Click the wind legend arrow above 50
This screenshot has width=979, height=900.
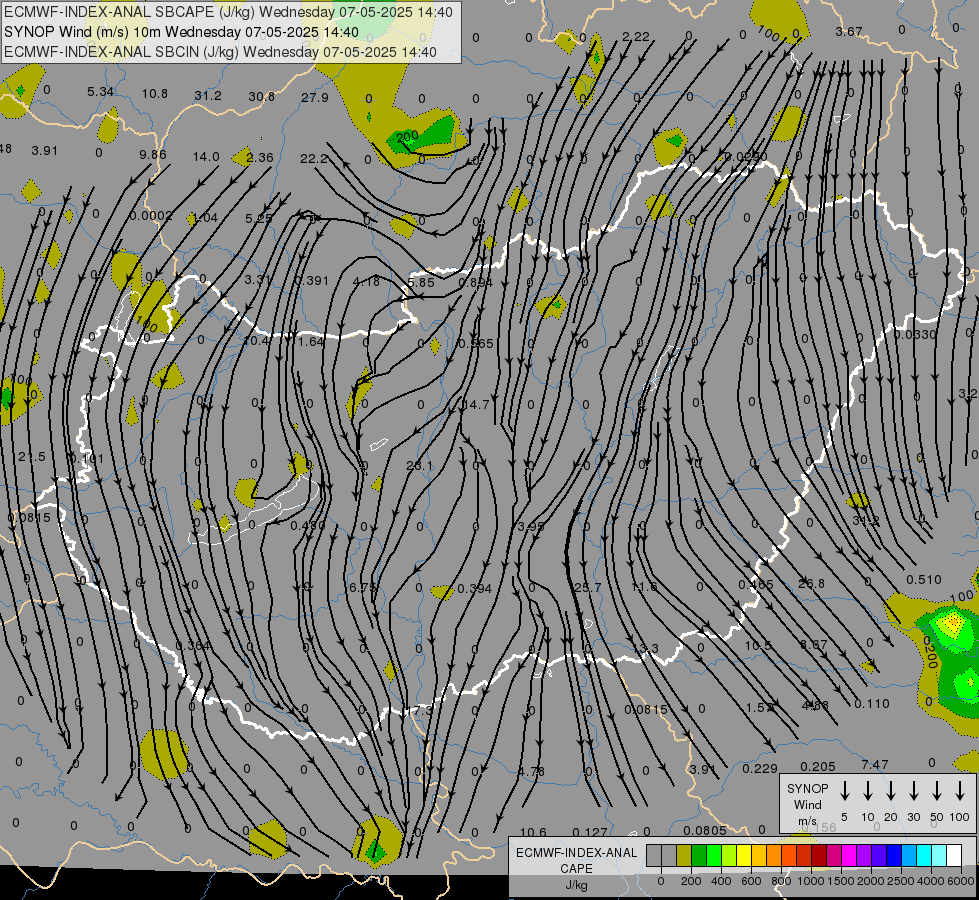point(937,791)
